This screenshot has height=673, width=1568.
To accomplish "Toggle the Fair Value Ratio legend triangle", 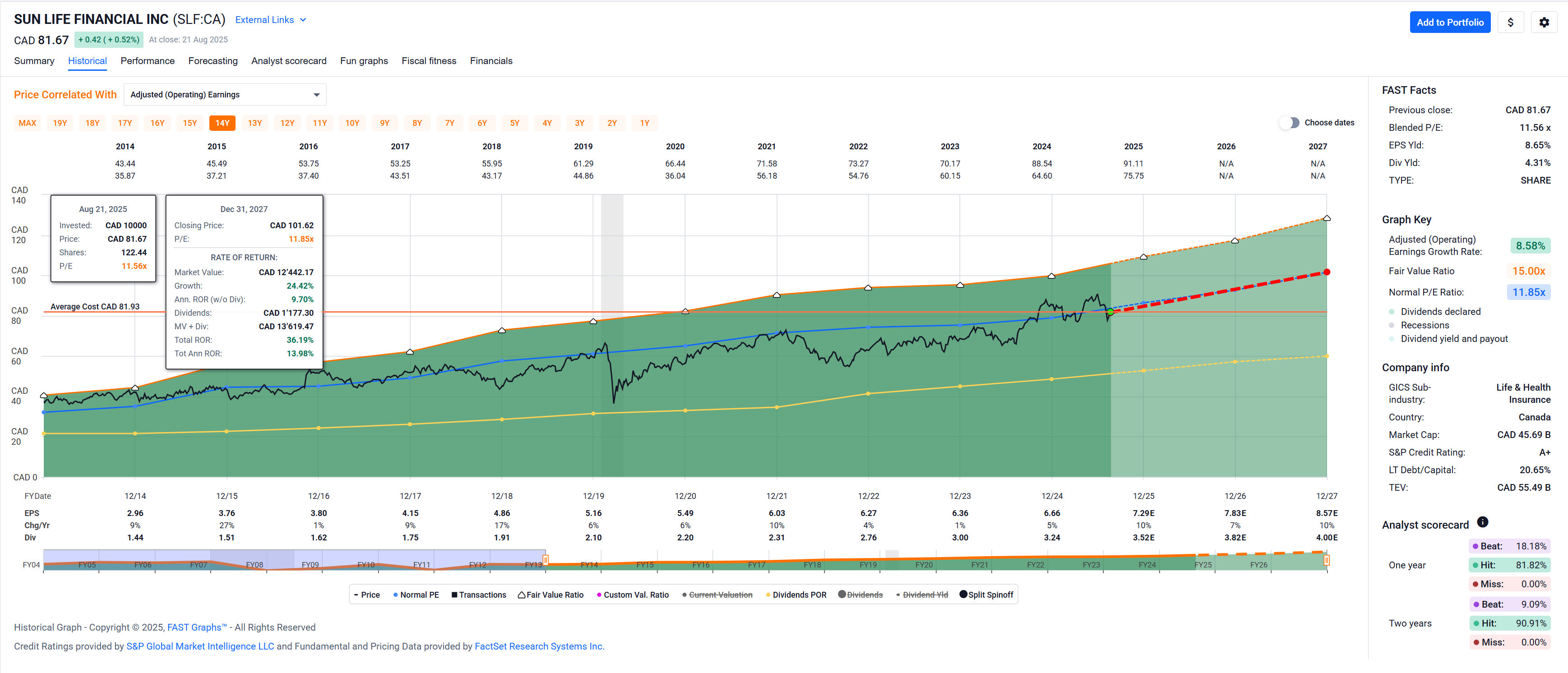I will [522, 595].
